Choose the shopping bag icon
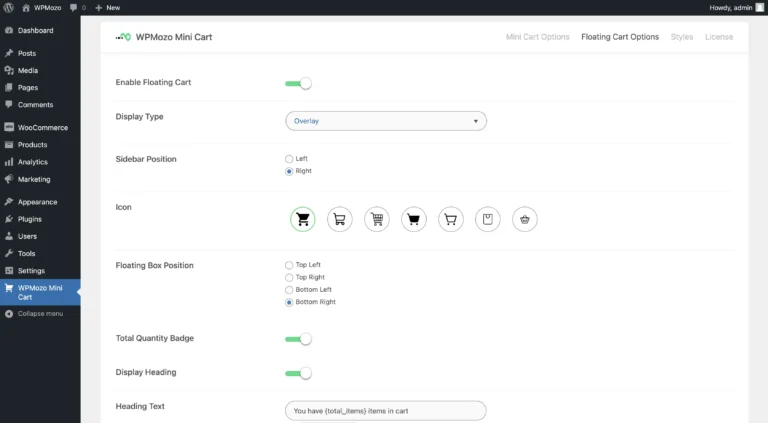 pos(487,219)
